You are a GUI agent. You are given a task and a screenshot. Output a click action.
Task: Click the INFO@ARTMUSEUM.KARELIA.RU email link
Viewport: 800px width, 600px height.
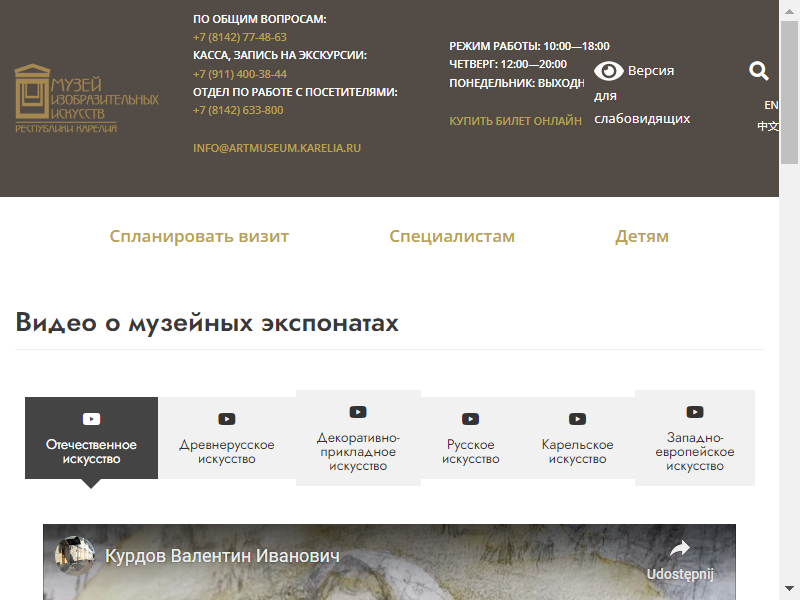(x=277, y=148)
